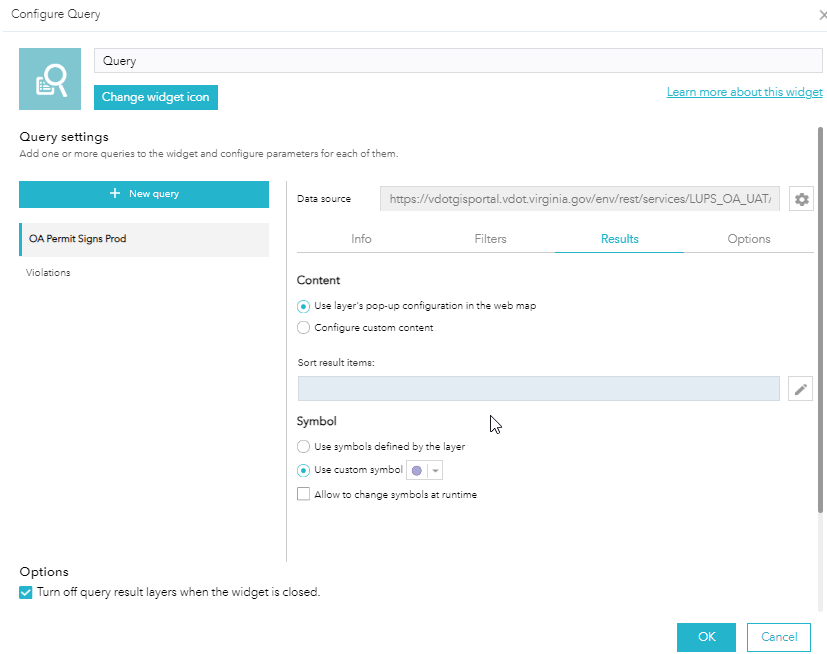
Task: Switch to the Info tab
Action: coord(361,239)
